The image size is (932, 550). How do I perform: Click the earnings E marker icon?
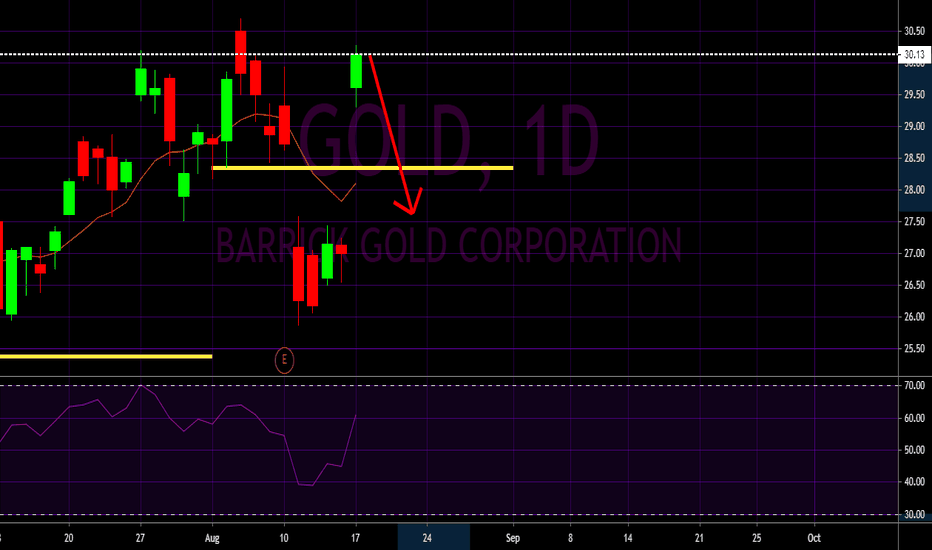pos(284,360)
